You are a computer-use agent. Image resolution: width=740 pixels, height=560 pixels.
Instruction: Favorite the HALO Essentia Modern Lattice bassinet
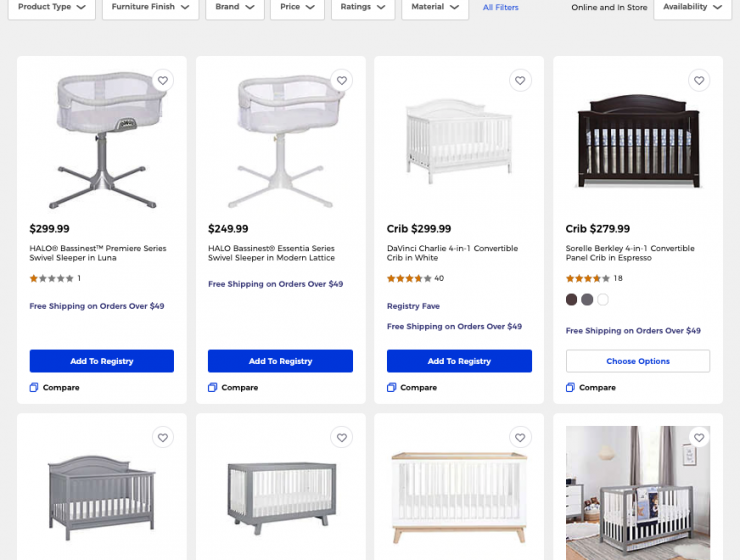(x=342, y=81)
